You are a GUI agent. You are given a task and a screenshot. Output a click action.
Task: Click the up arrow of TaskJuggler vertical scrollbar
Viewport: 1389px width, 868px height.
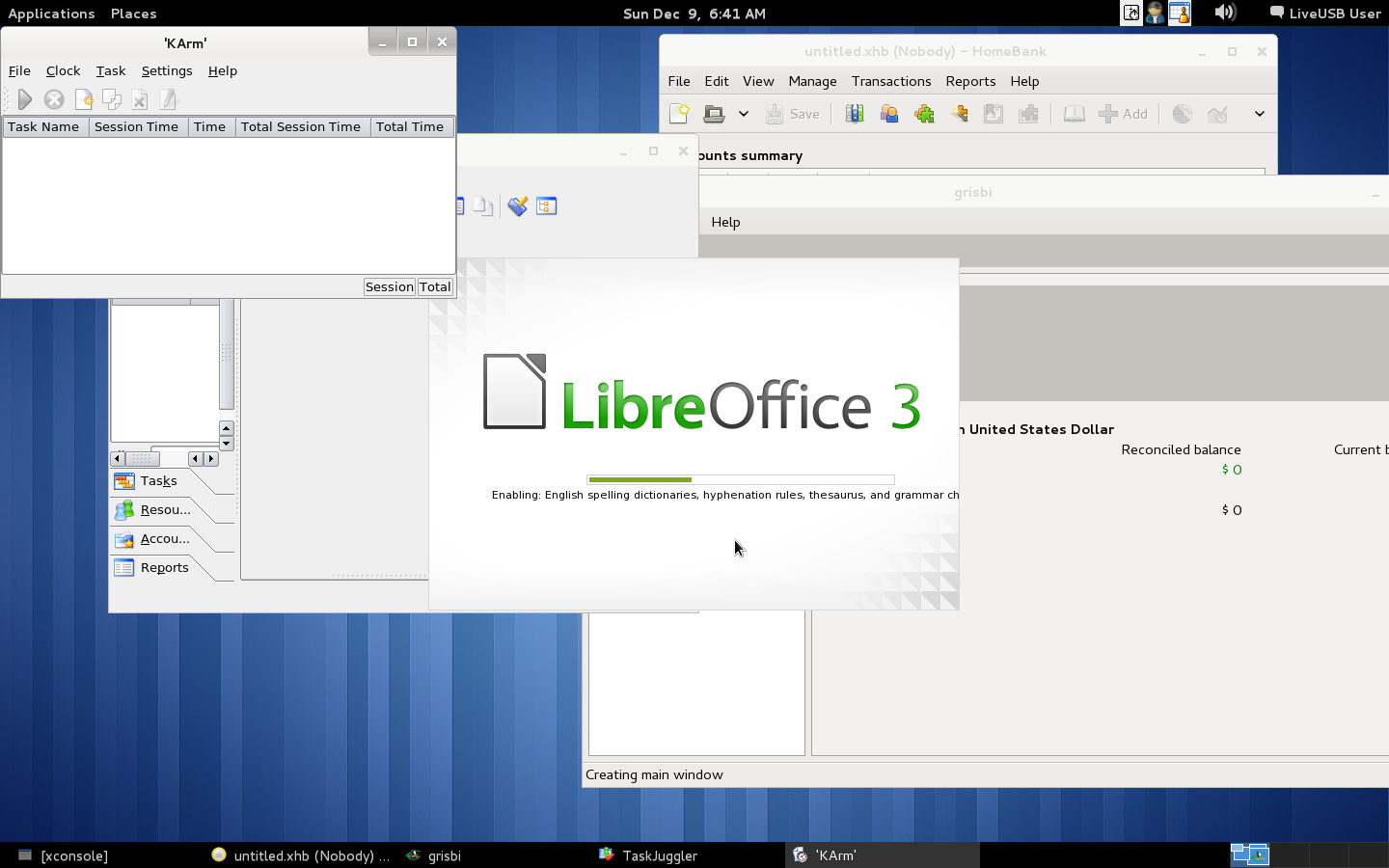pyautogui.click(x=227, y=428)
